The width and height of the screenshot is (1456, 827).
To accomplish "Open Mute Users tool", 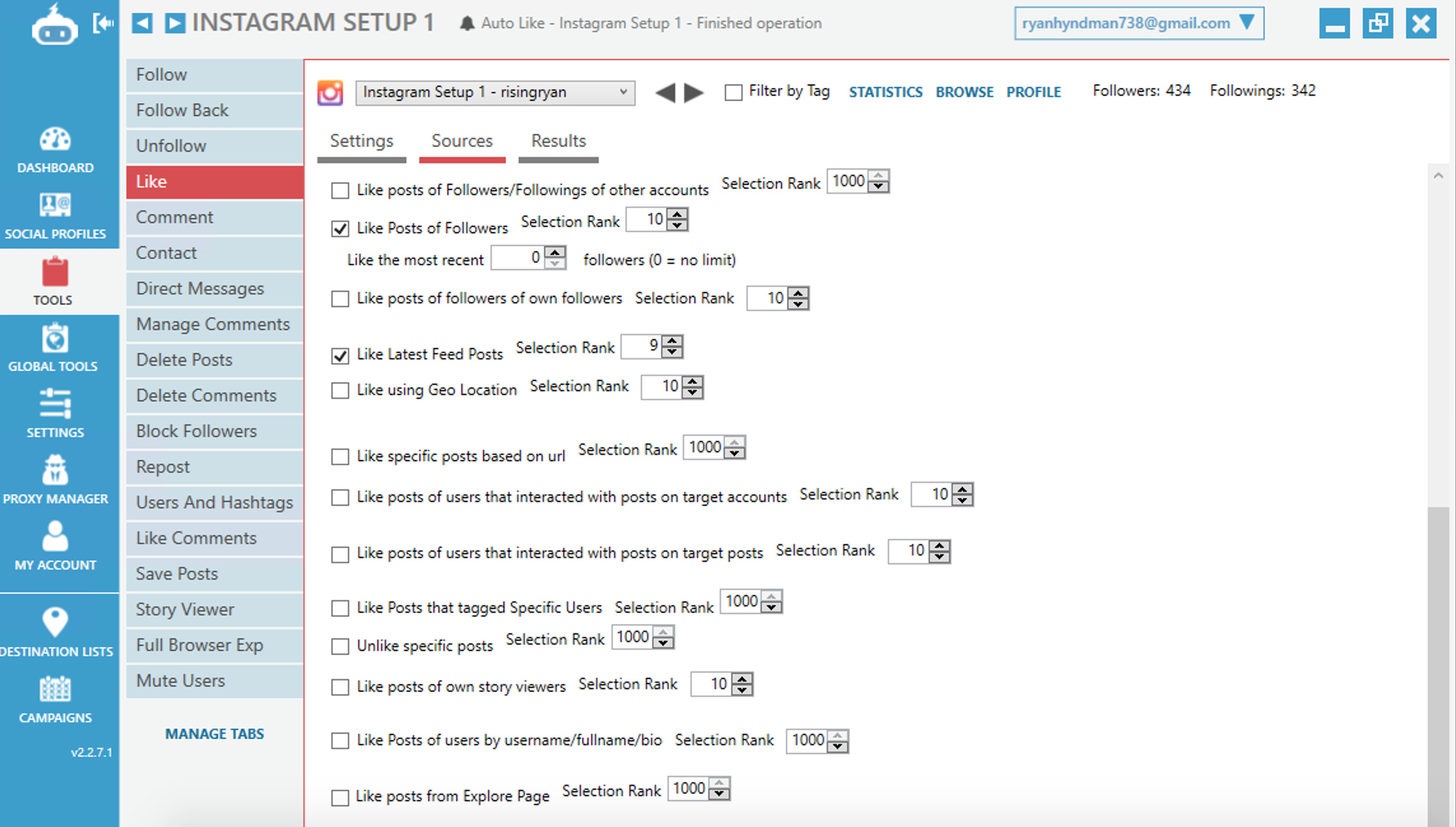I will (x=215, y=682).
